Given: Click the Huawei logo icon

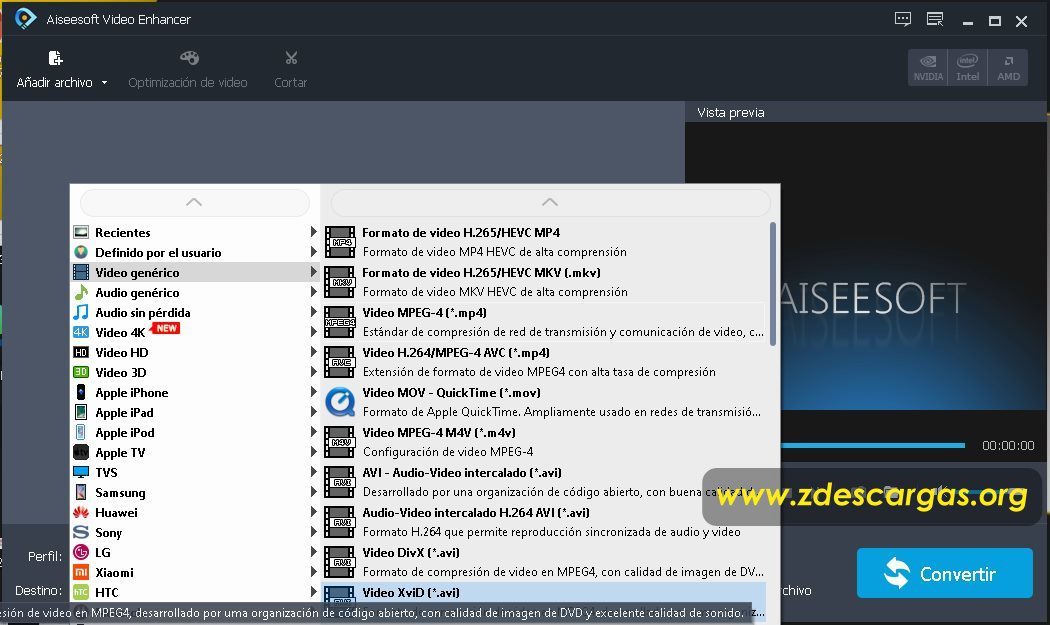Looking at the screenshot, I should pos(81,512).
